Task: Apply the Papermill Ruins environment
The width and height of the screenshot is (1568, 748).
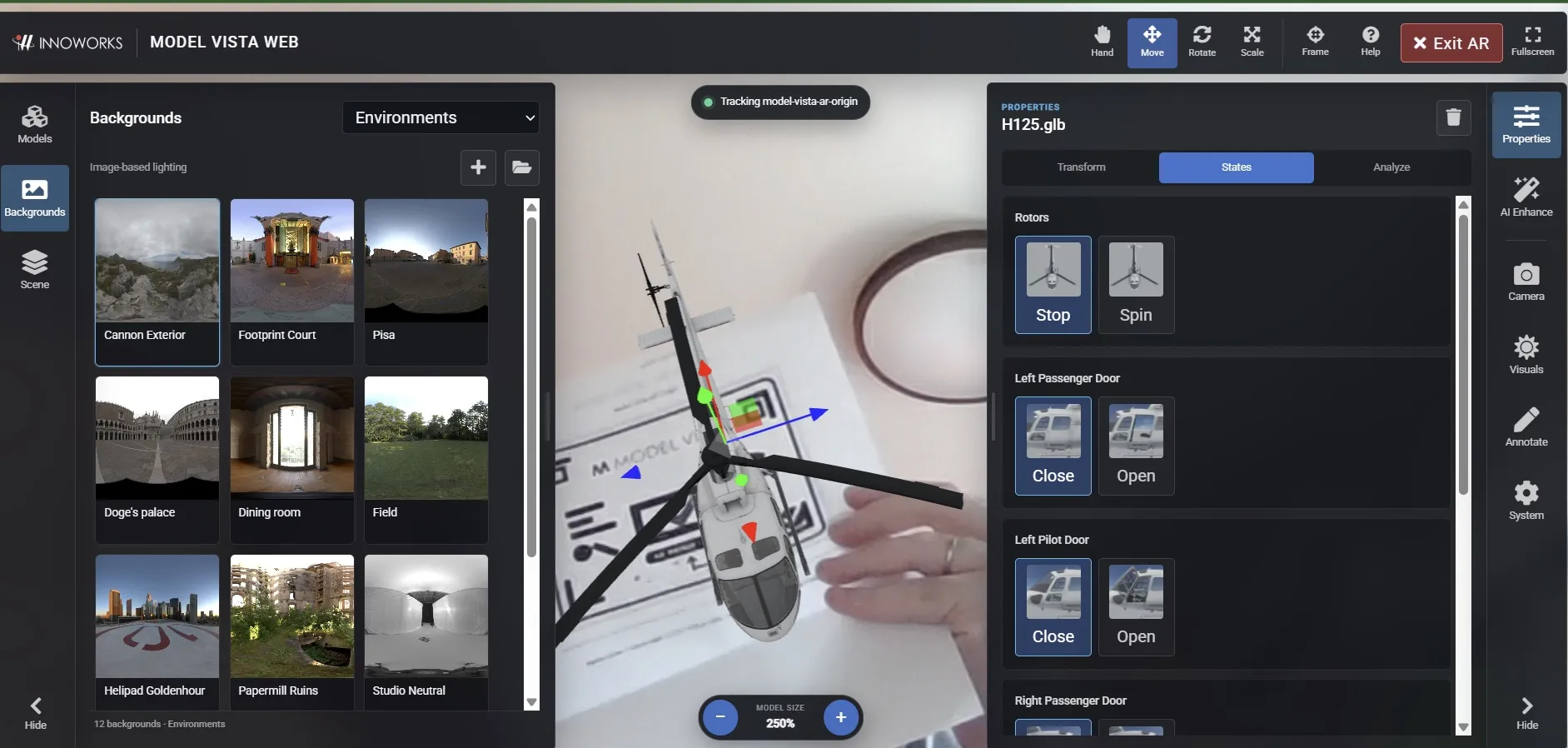Action: [x=291, y=632]
